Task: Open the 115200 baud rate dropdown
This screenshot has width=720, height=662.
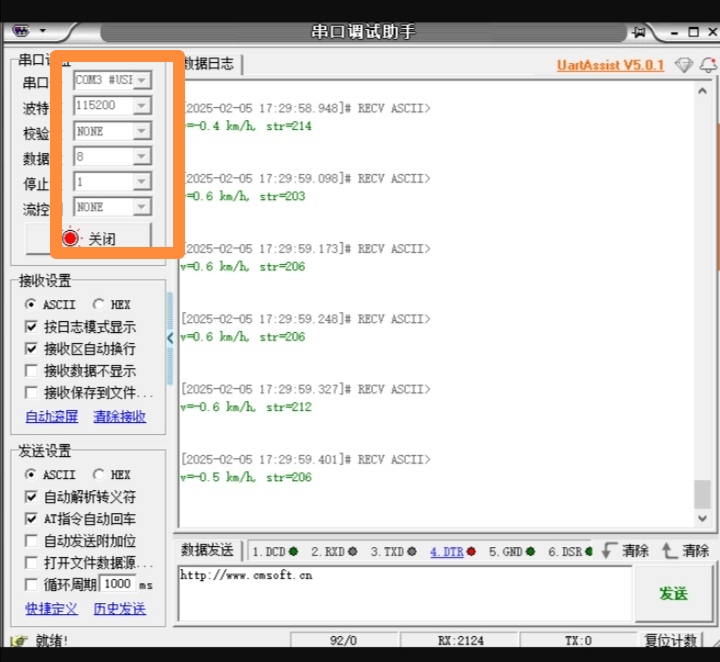Action: point(142,105)
